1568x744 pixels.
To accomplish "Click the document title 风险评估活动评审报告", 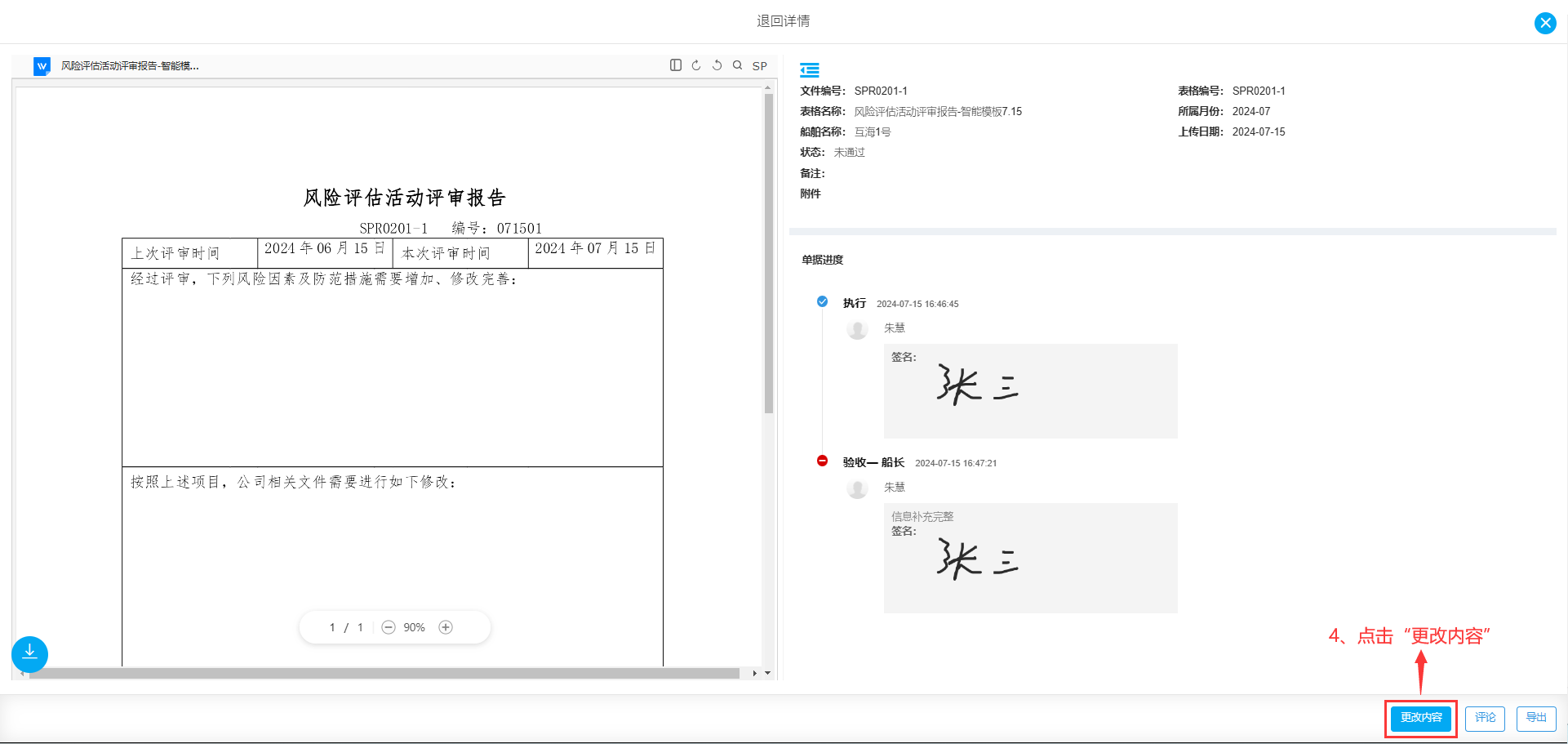I will point(405,198).
